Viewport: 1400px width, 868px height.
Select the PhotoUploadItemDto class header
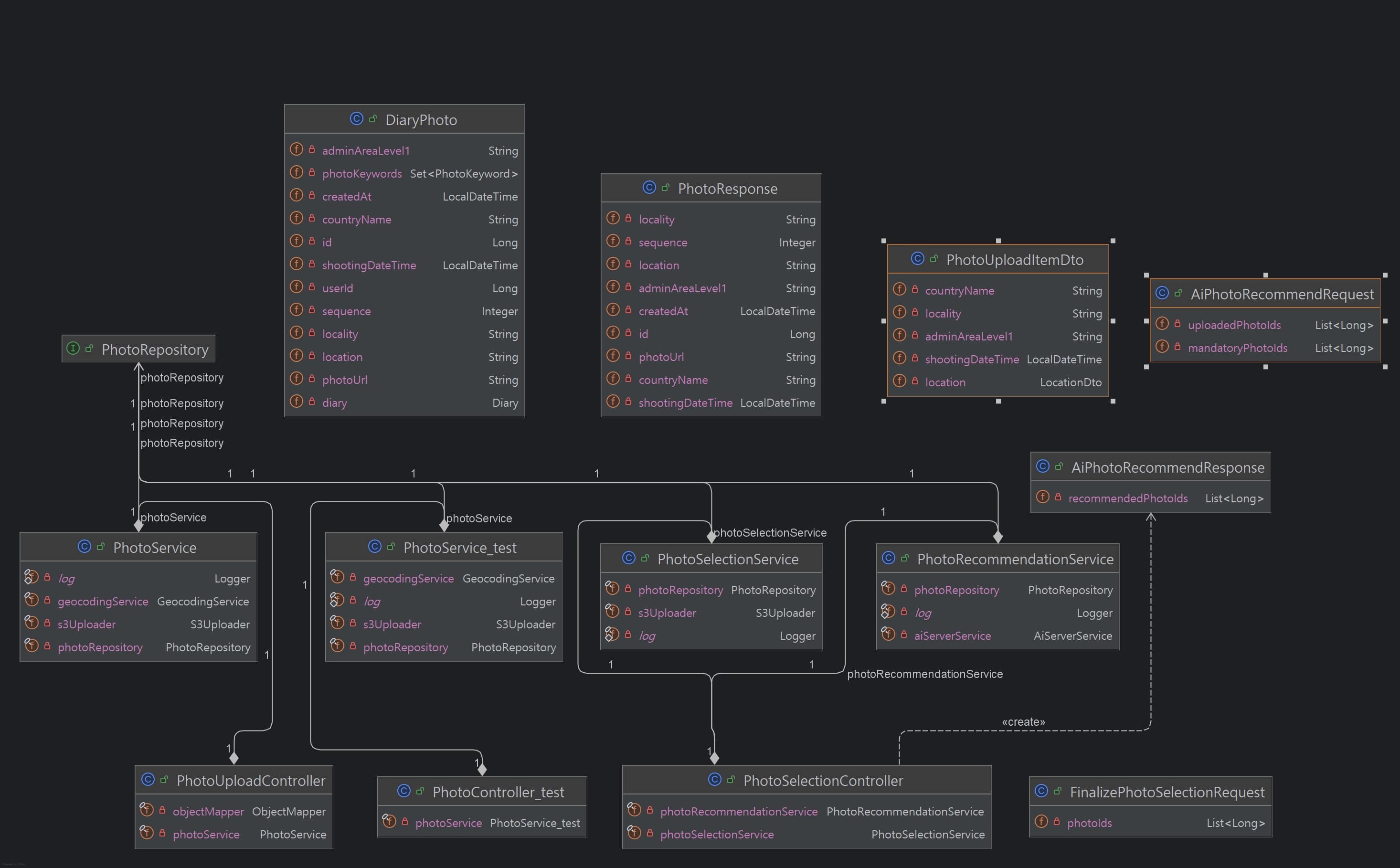(1014, 259)
